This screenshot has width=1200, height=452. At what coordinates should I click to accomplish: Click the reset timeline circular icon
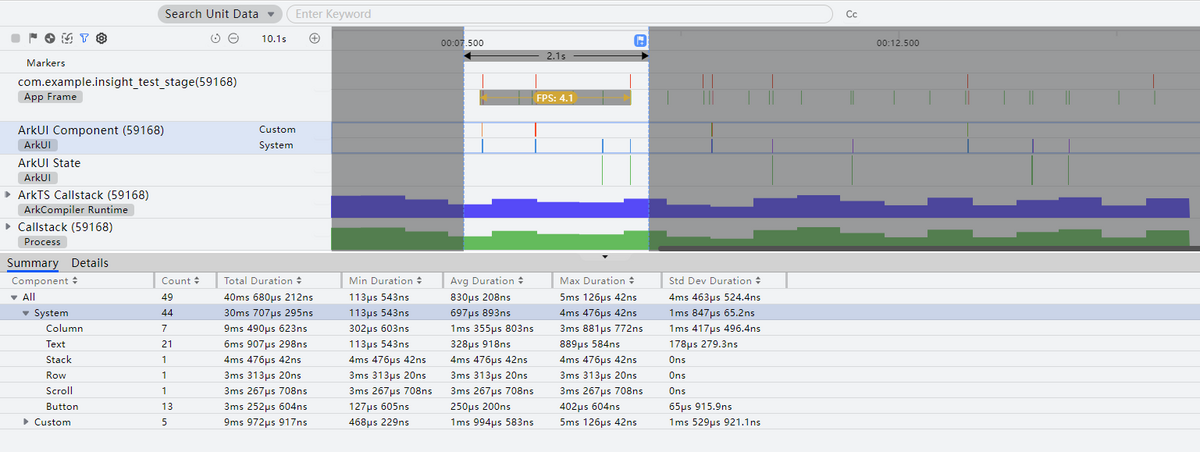[216, 38]
